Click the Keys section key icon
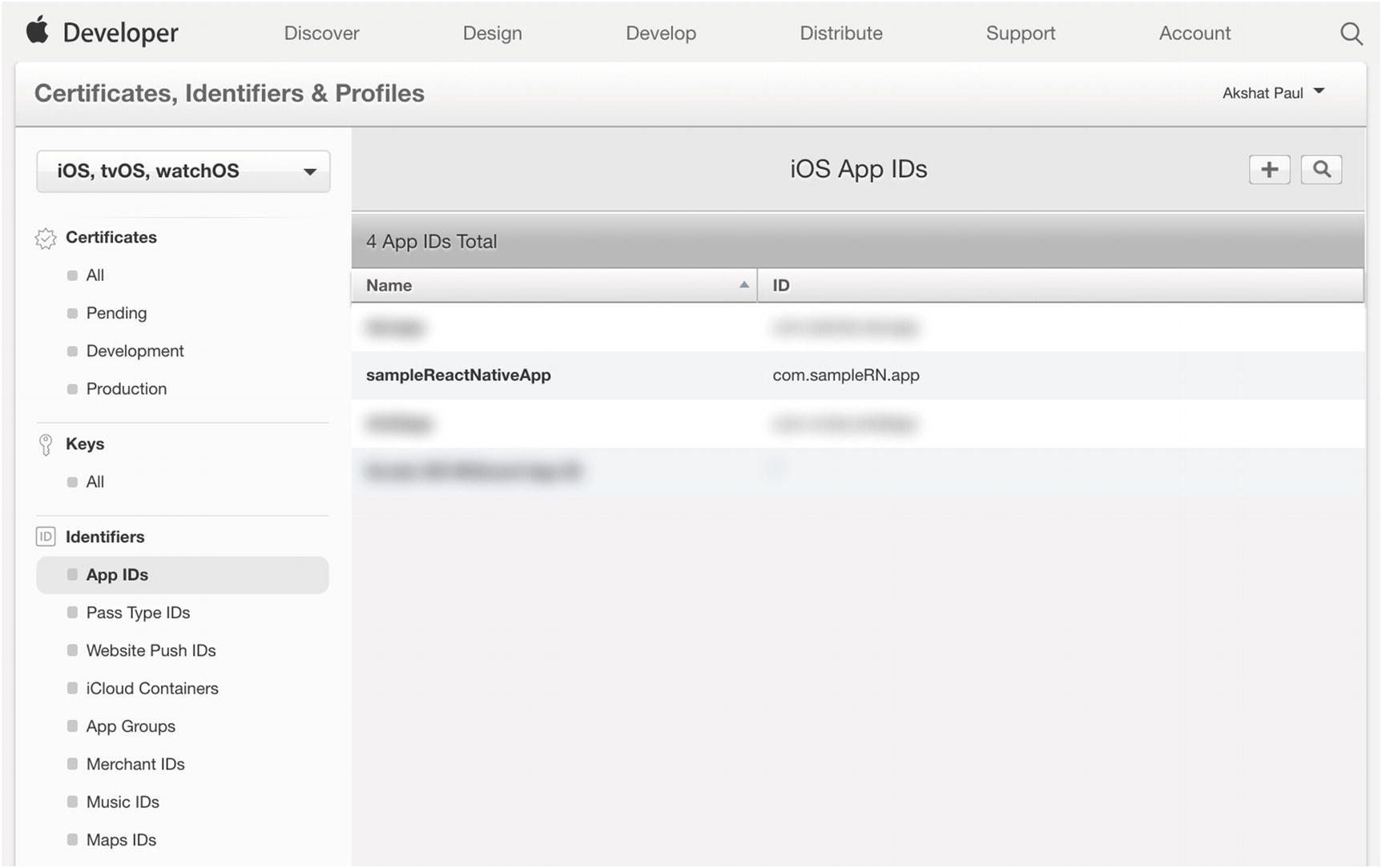The height and width of the screenshot is (868, 1382). pos(46,444)
